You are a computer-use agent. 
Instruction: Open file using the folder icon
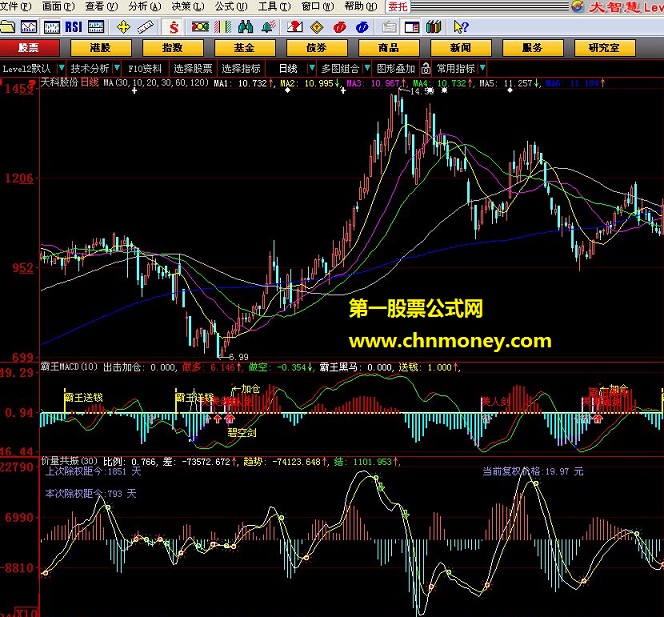tap(8, 27)
